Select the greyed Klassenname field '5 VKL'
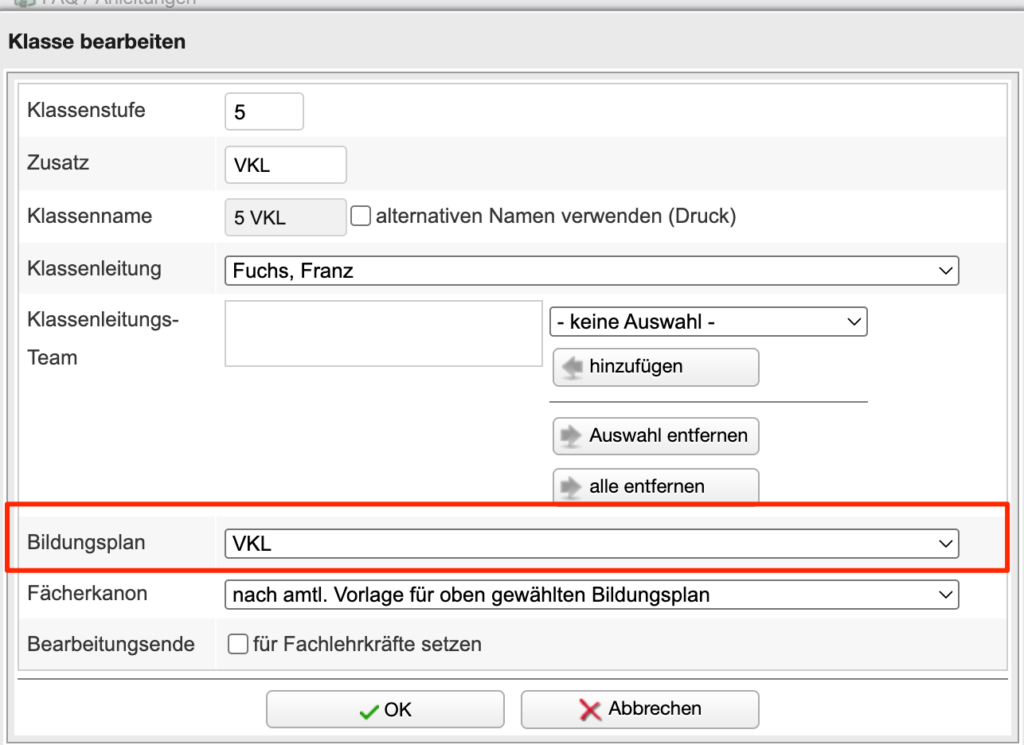Viewport: 1024px width, 745px height. click(285, 217)
